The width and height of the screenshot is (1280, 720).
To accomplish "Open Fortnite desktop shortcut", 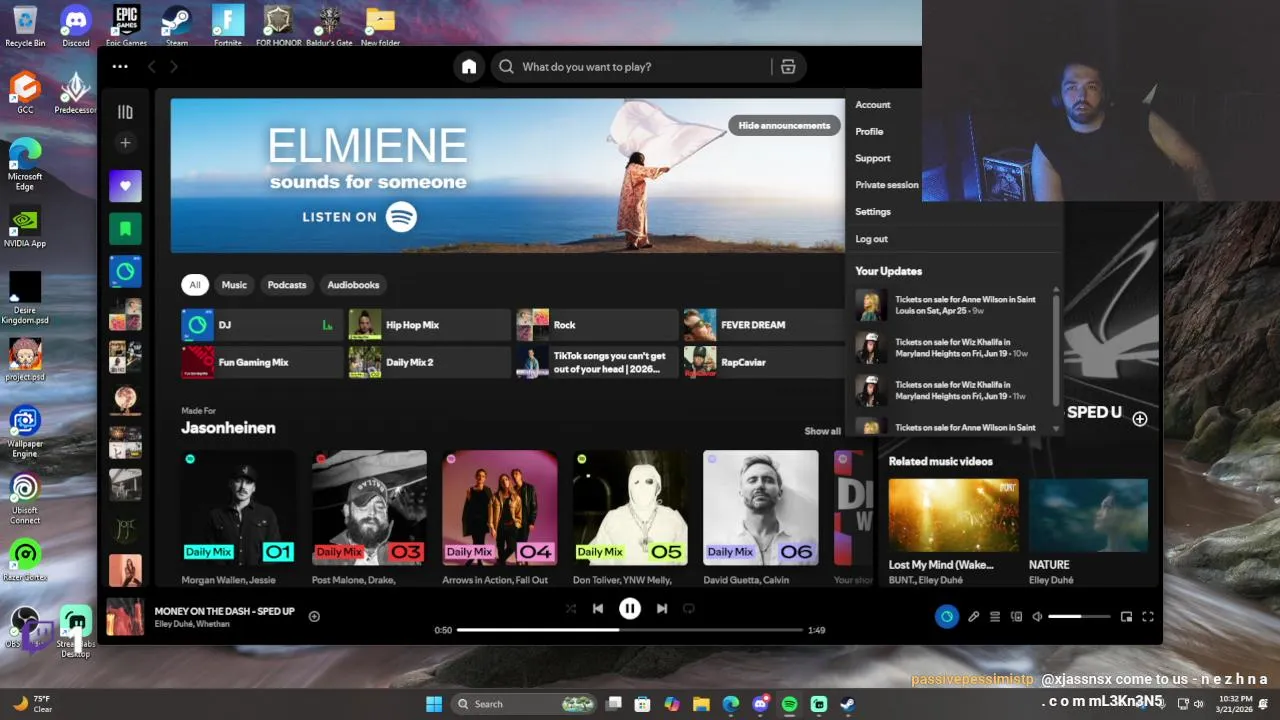I will tap(227, 25).
